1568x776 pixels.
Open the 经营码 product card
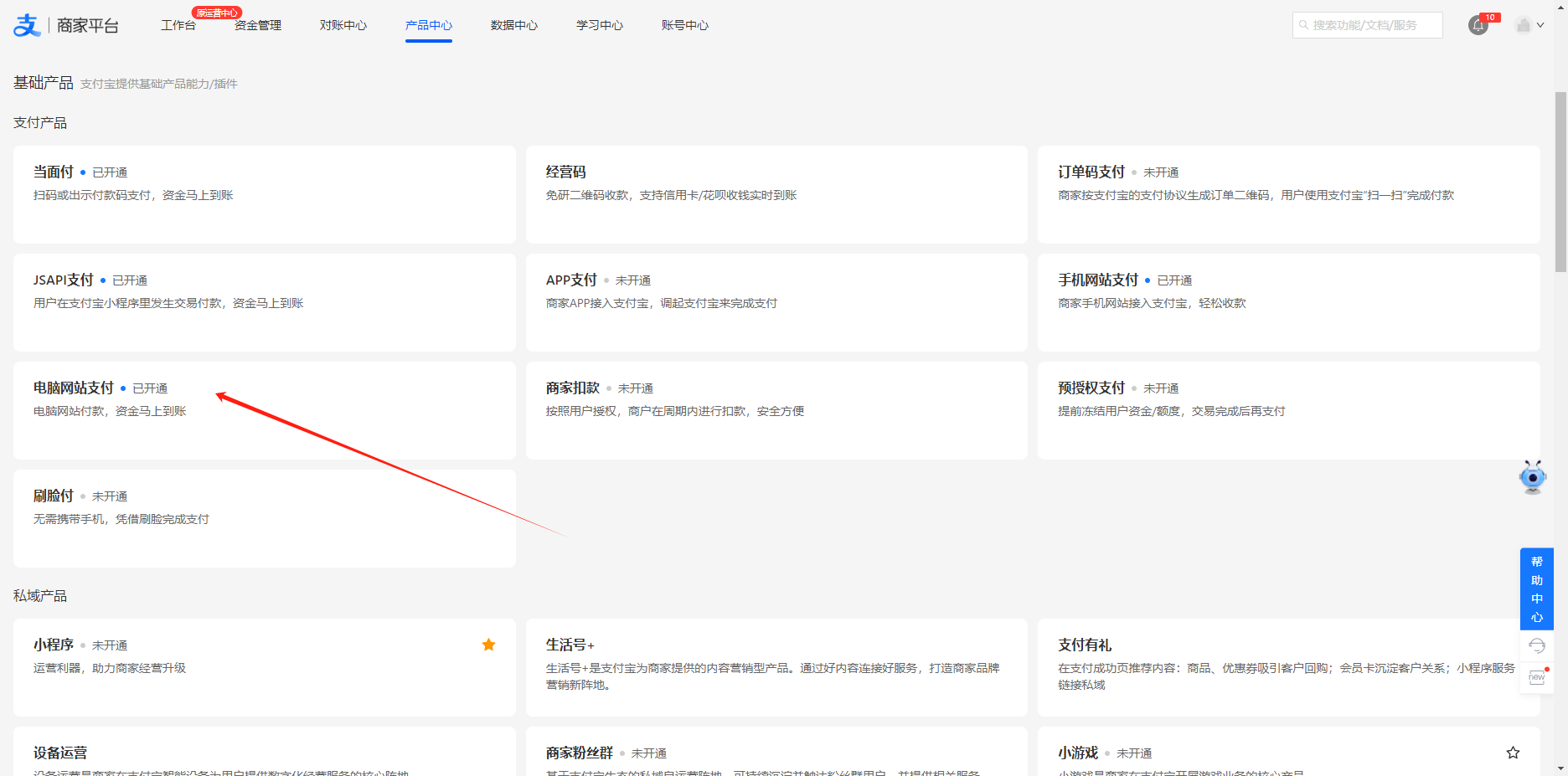click(776, 194)
